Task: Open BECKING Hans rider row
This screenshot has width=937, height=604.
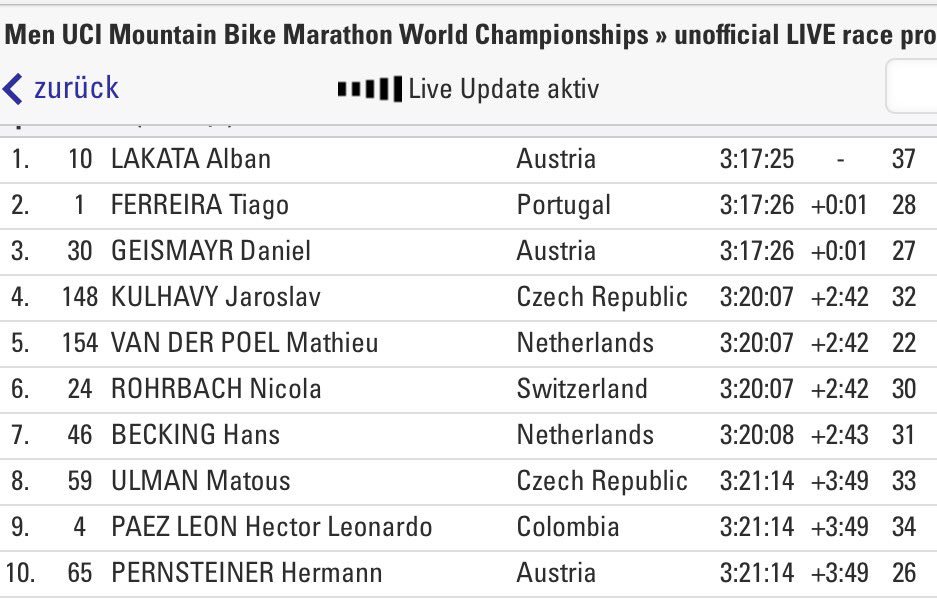Action: [x=468, y=436]
